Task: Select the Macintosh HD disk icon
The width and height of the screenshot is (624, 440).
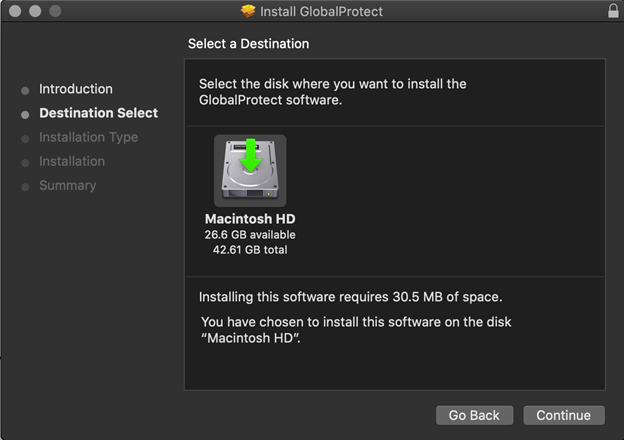Action: click(x=249, y=171)
